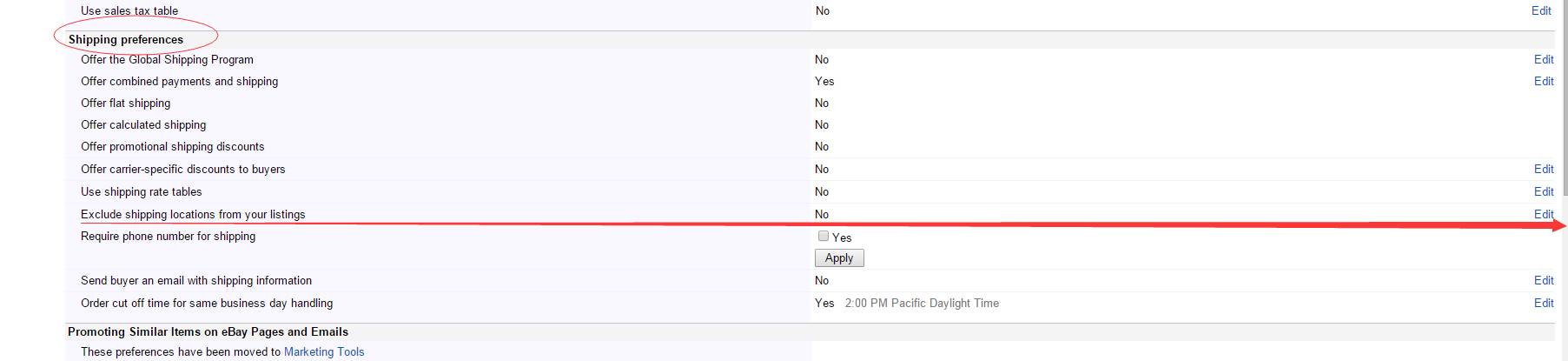Edit Send buyer email with shipping information

[x=1544, y=280]
